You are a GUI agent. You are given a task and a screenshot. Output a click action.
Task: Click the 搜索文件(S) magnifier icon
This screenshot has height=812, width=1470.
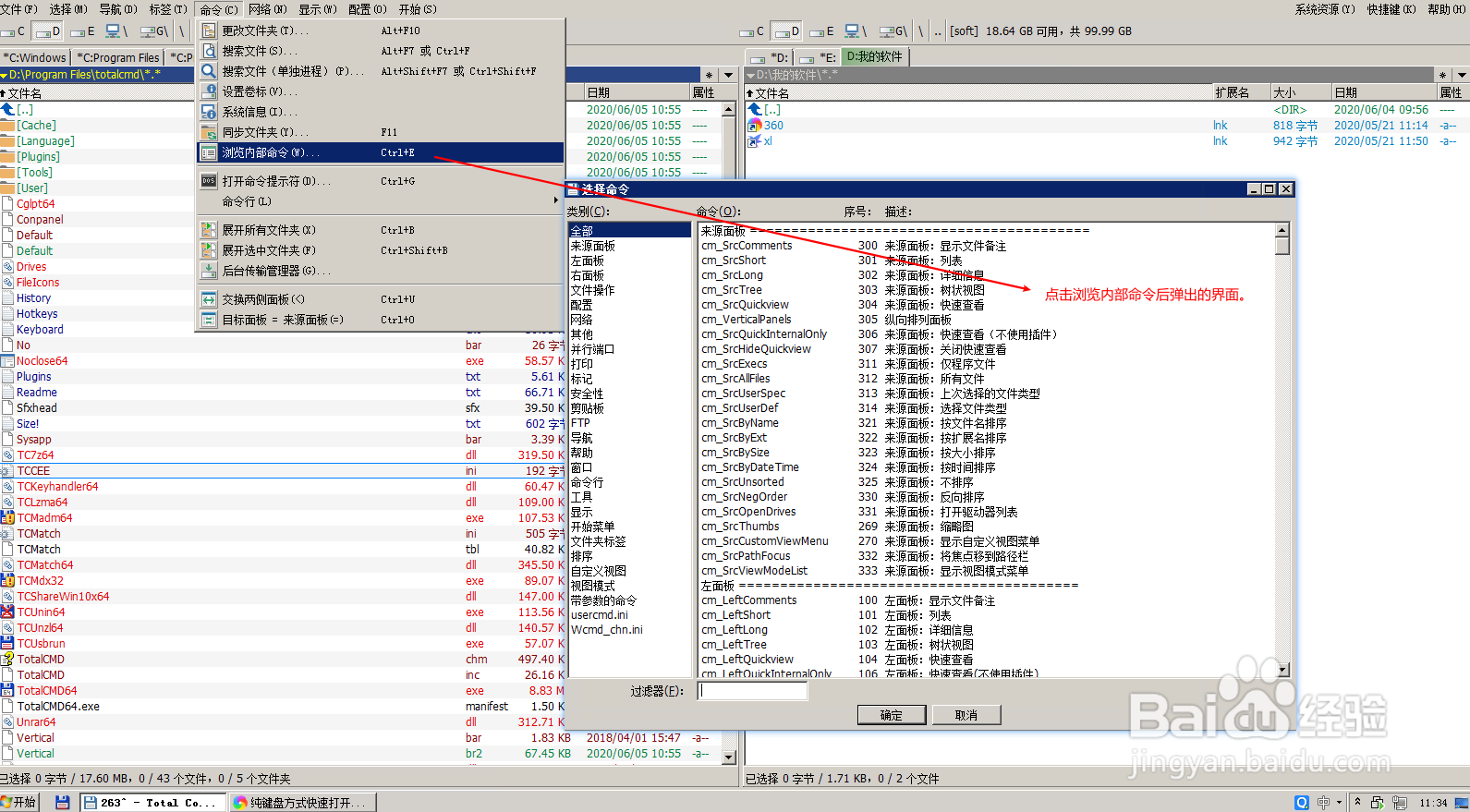(x=209, y=51)
